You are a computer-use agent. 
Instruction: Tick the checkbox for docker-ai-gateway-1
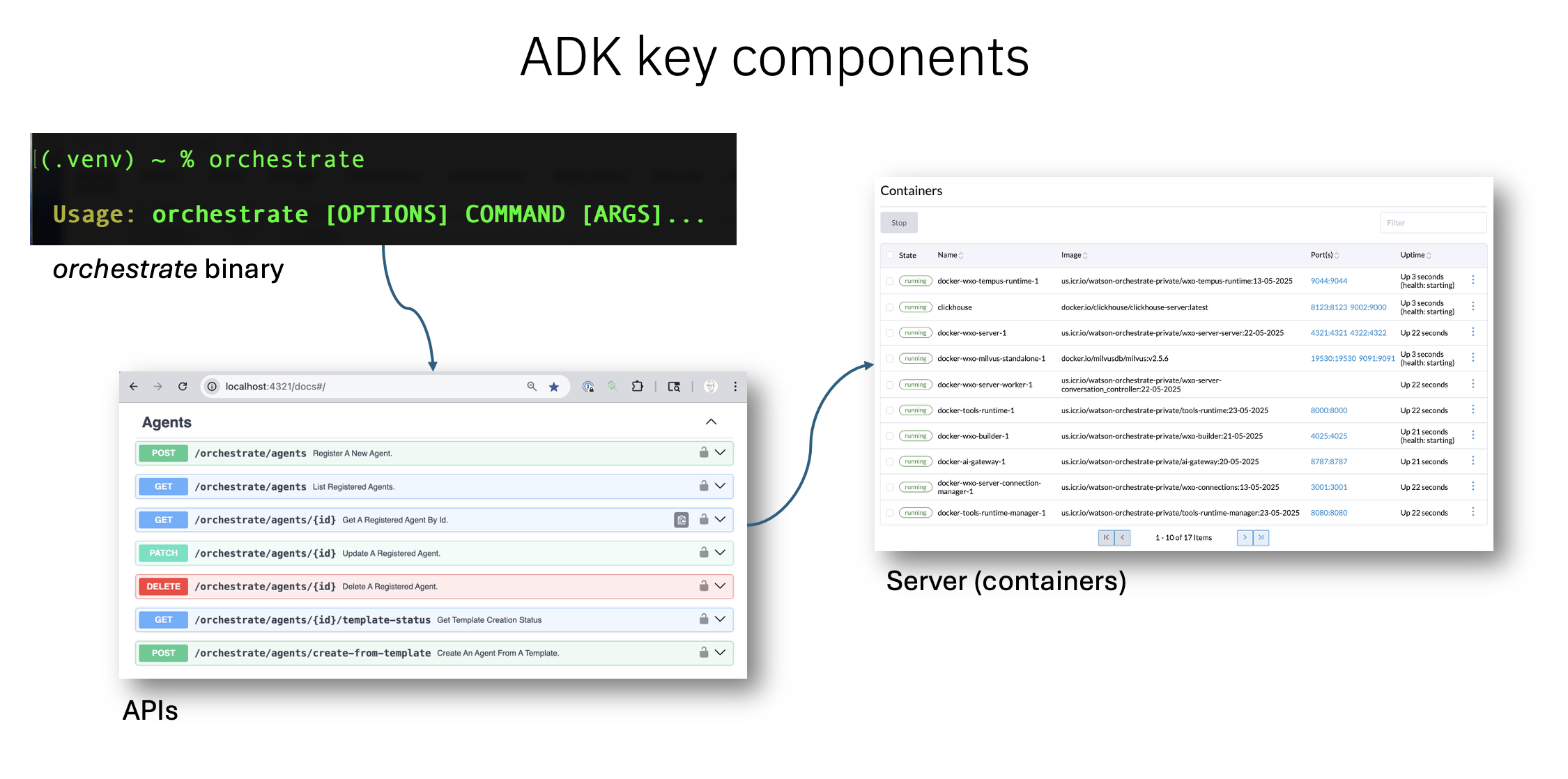pos(890,461)
